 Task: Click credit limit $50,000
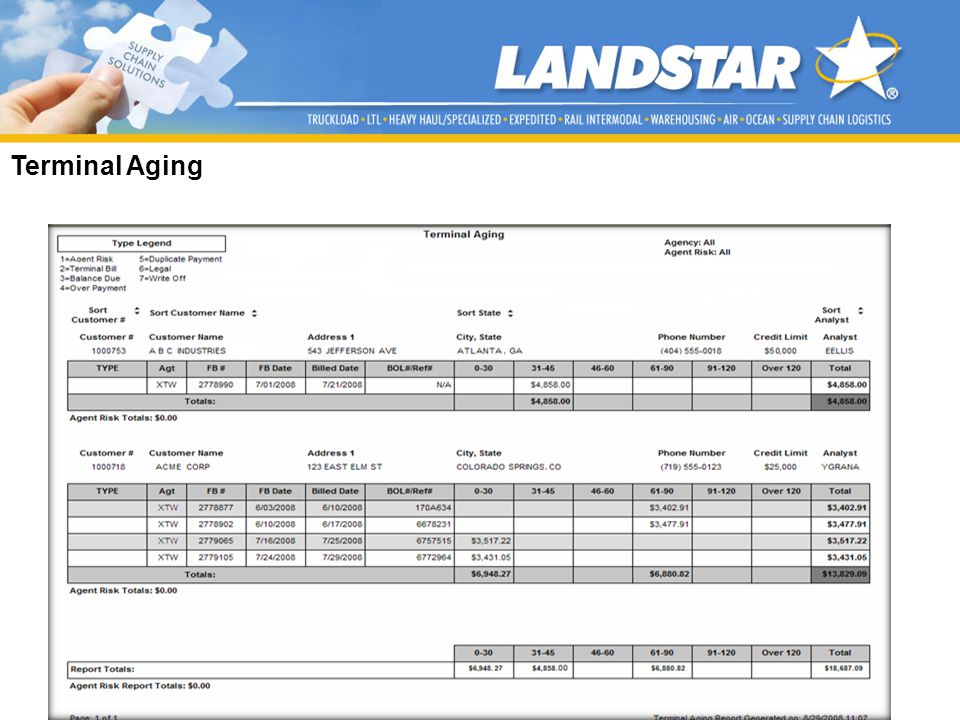point(781,351)
